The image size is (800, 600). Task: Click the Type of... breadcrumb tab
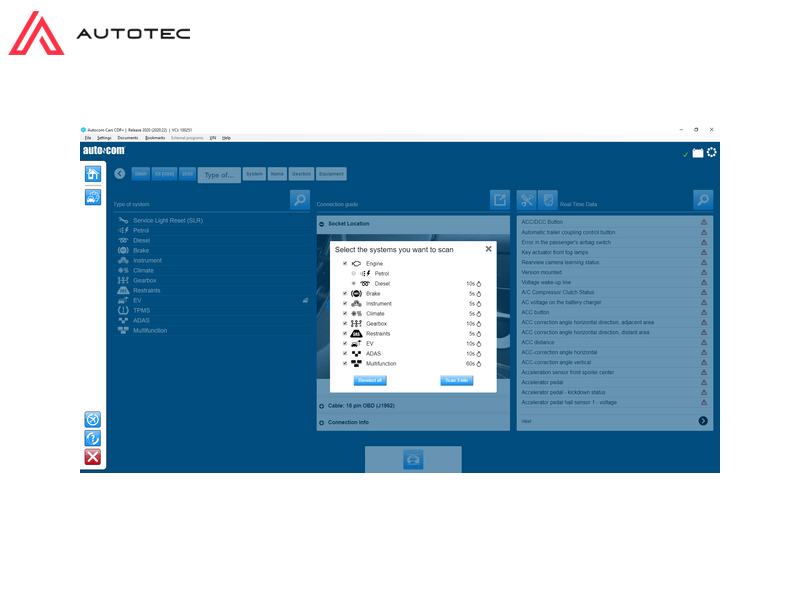(x=219, y=175)
